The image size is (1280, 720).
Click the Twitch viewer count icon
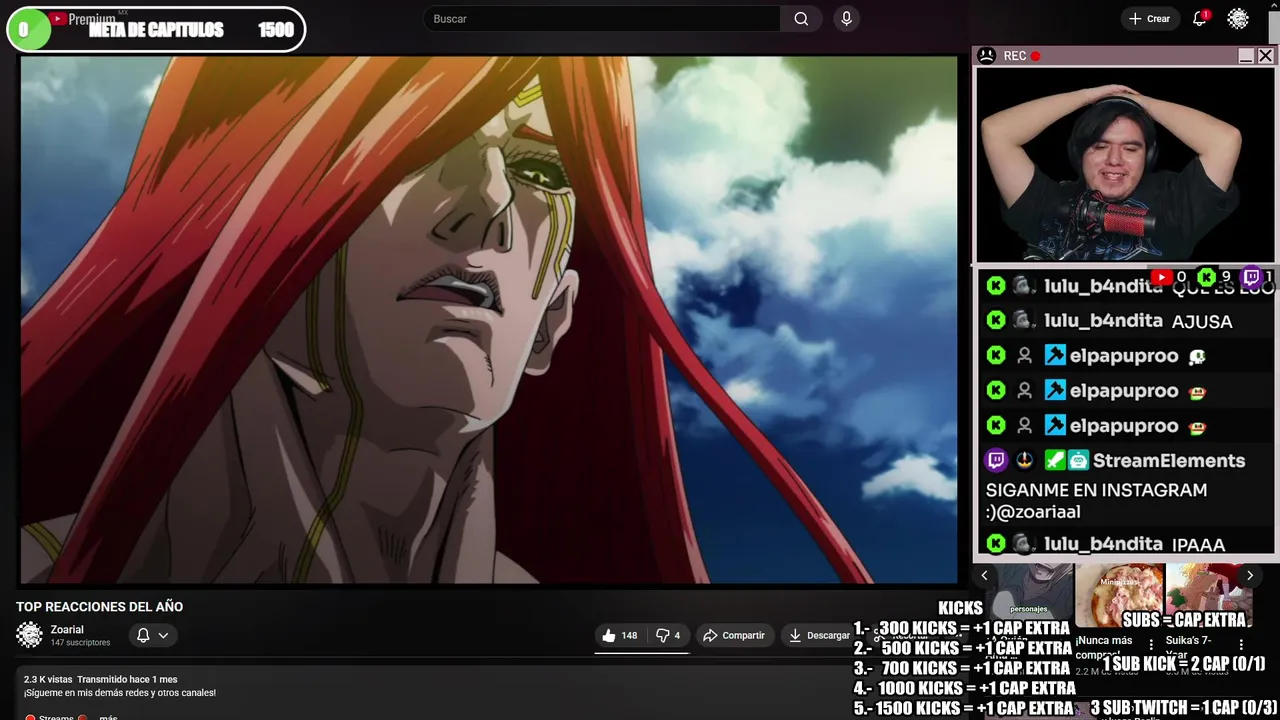pos(1251,277)
